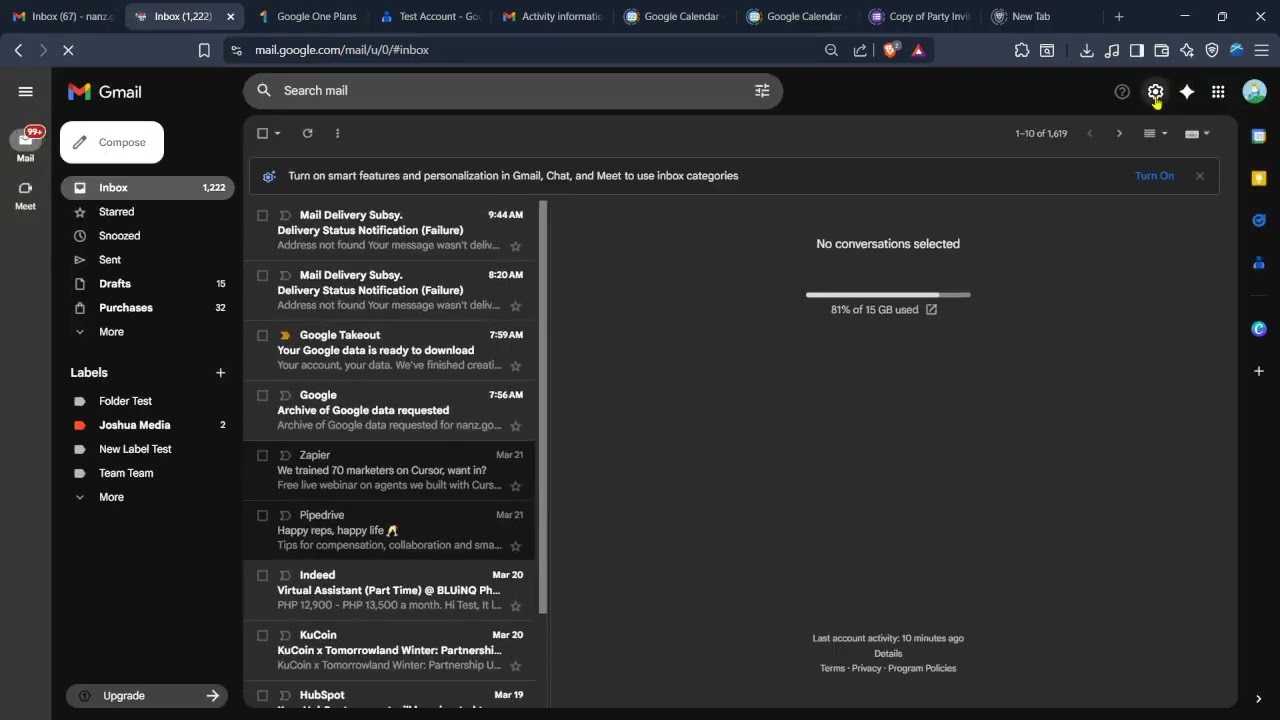Viewport: 1280px width, 720px height.
Task: Star the Zapier email
Action: [516, 485]
